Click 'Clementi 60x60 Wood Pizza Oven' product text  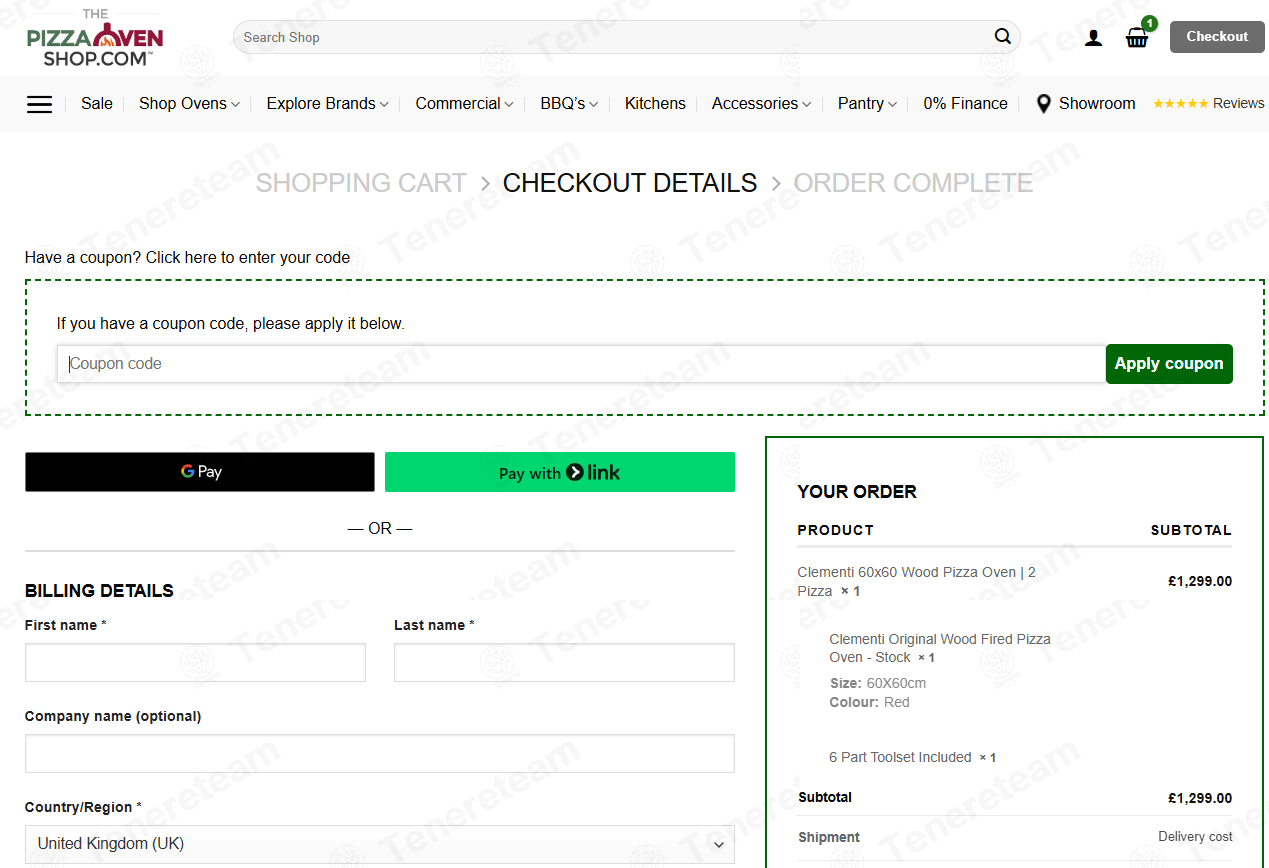click(x=916, y=582)
